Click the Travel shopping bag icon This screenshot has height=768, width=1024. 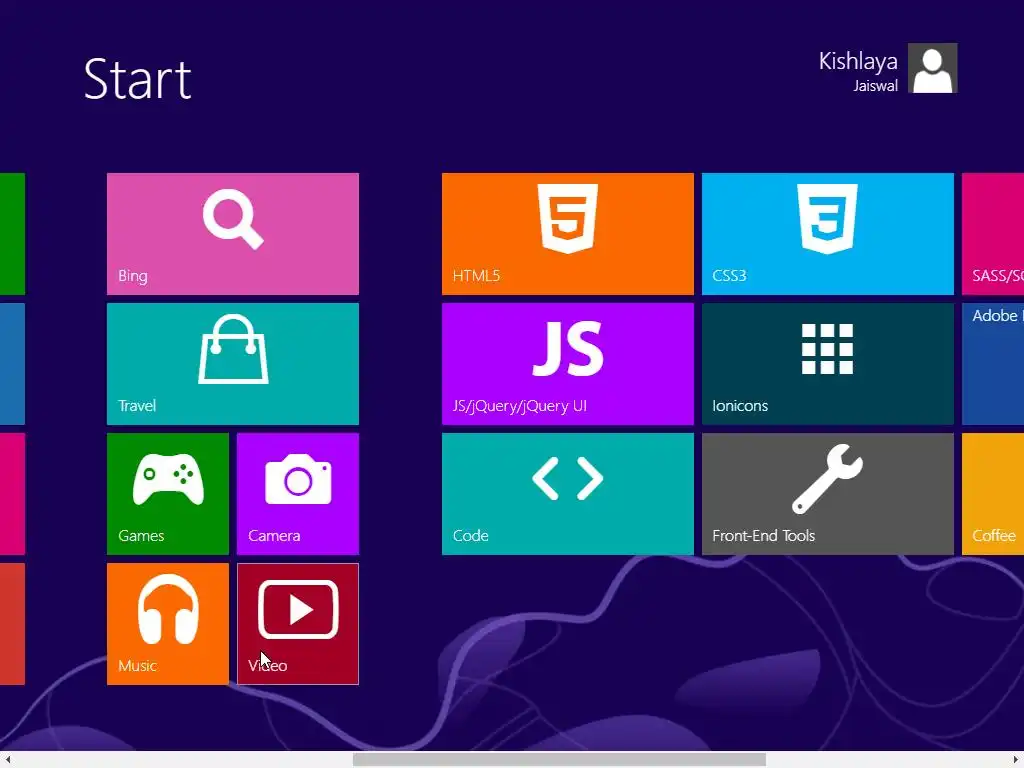pos(233,349)
